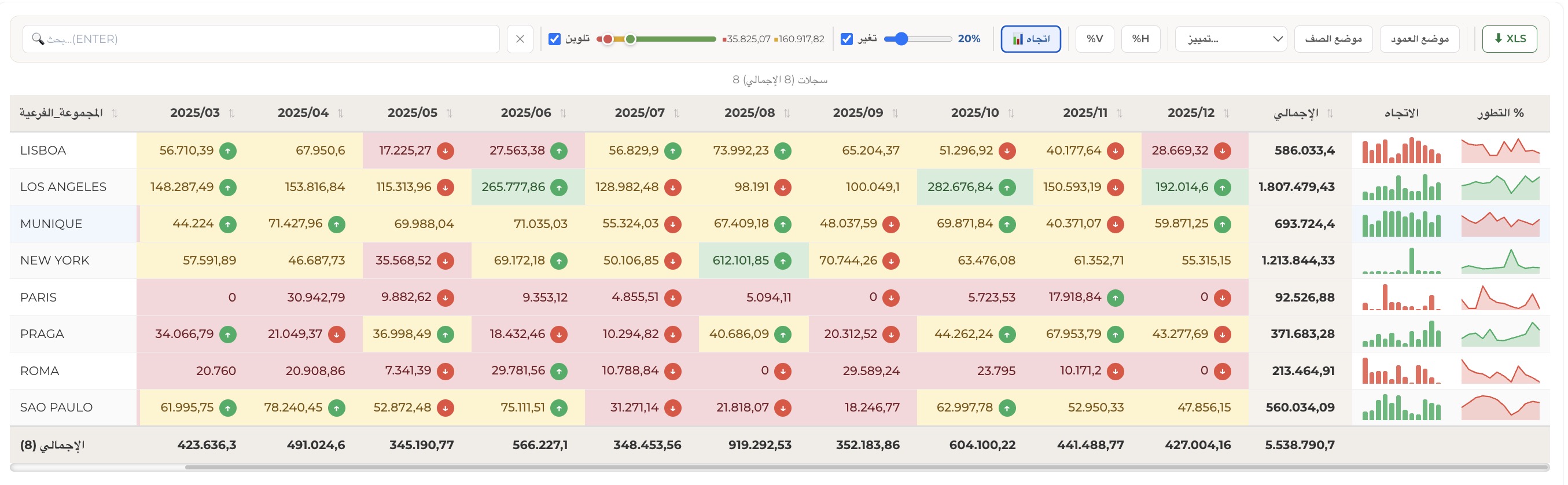1568x485 pixels.
Task: Select the MUNIQUE row label
Action: click(51, 224)
